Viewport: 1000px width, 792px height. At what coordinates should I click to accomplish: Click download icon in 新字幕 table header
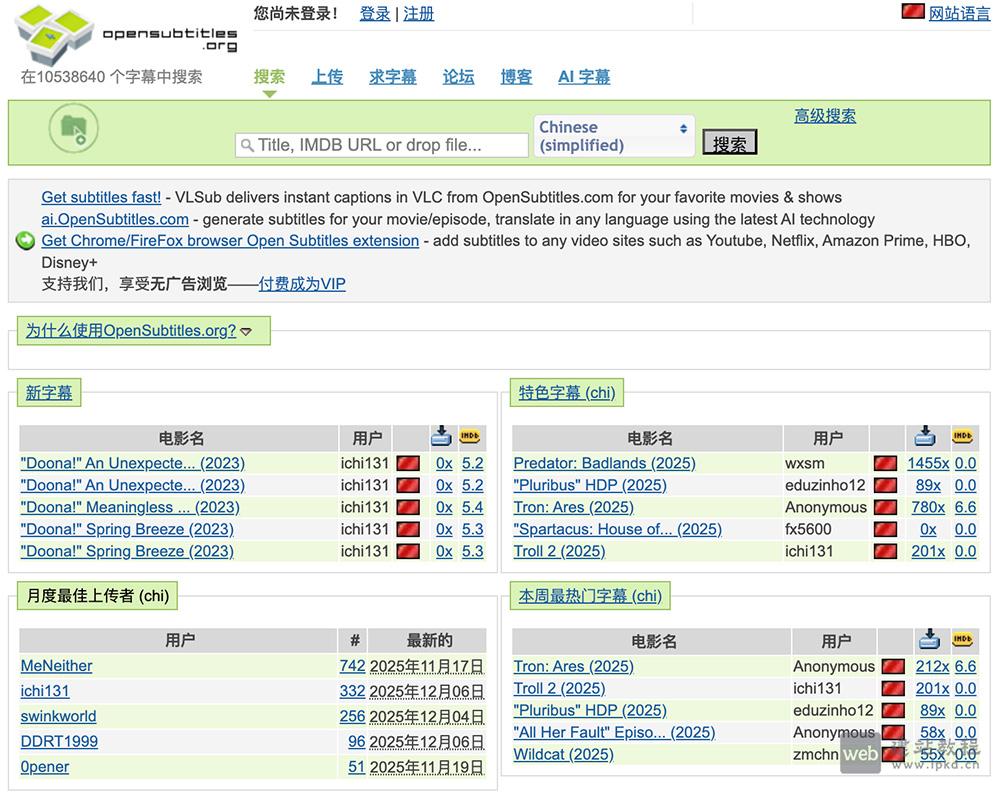point(442,437)
